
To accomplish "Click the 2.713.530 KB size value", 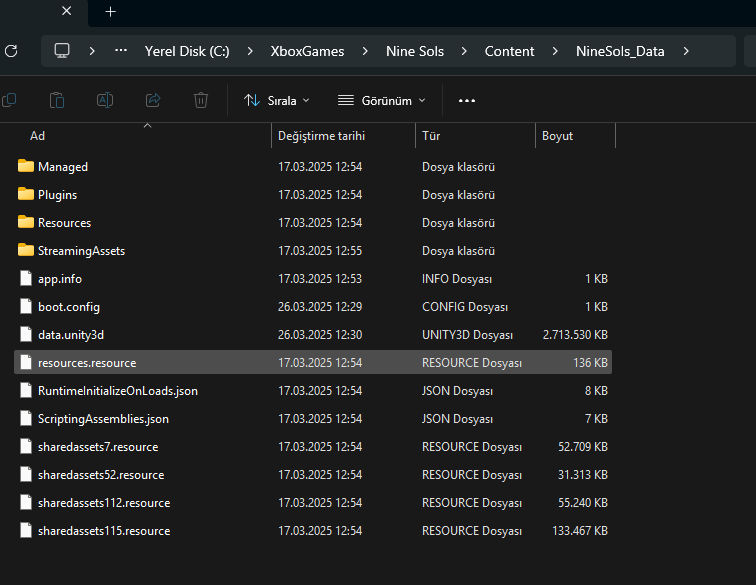I will 575,335.
